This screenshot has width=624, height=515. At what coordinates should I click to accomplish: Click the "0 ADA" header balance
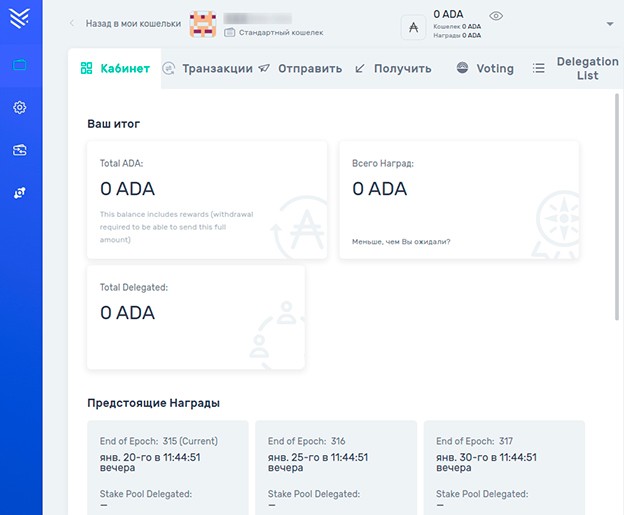[448, 14]
